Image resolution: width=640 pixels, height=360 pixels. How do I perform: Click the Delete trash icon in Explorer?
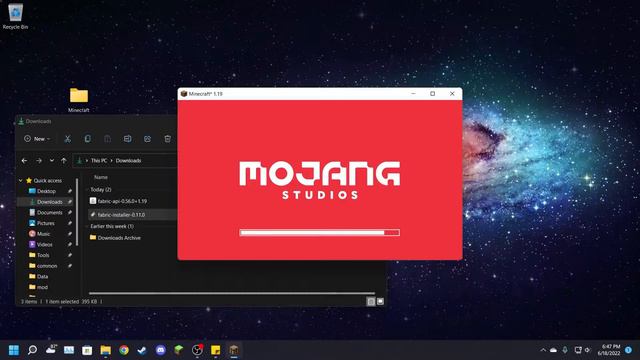[x=167, y=139]
